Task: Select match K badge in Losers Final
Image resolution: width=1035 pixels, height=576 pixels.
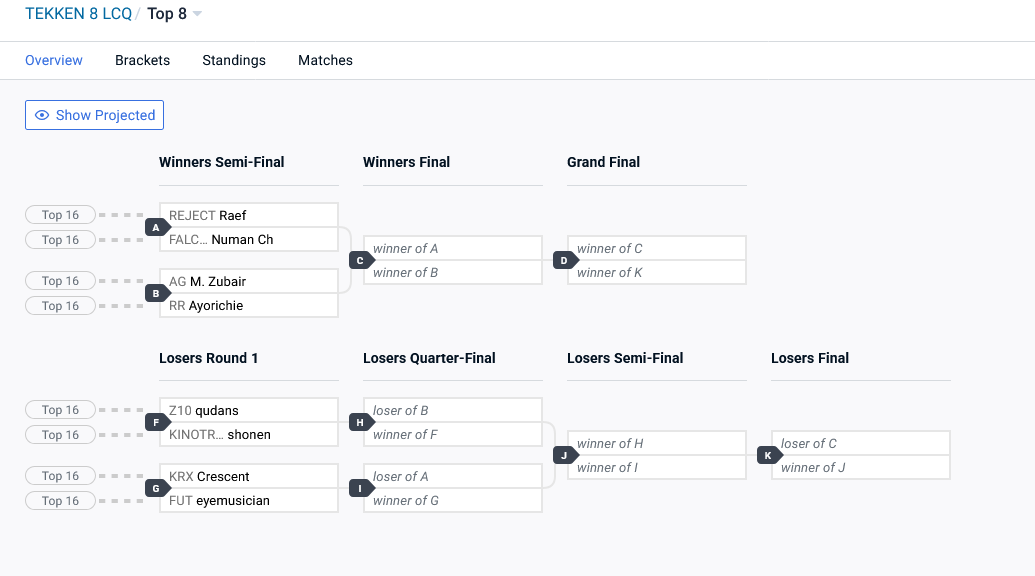Action: pyautogui.click(x=769, y=455)
